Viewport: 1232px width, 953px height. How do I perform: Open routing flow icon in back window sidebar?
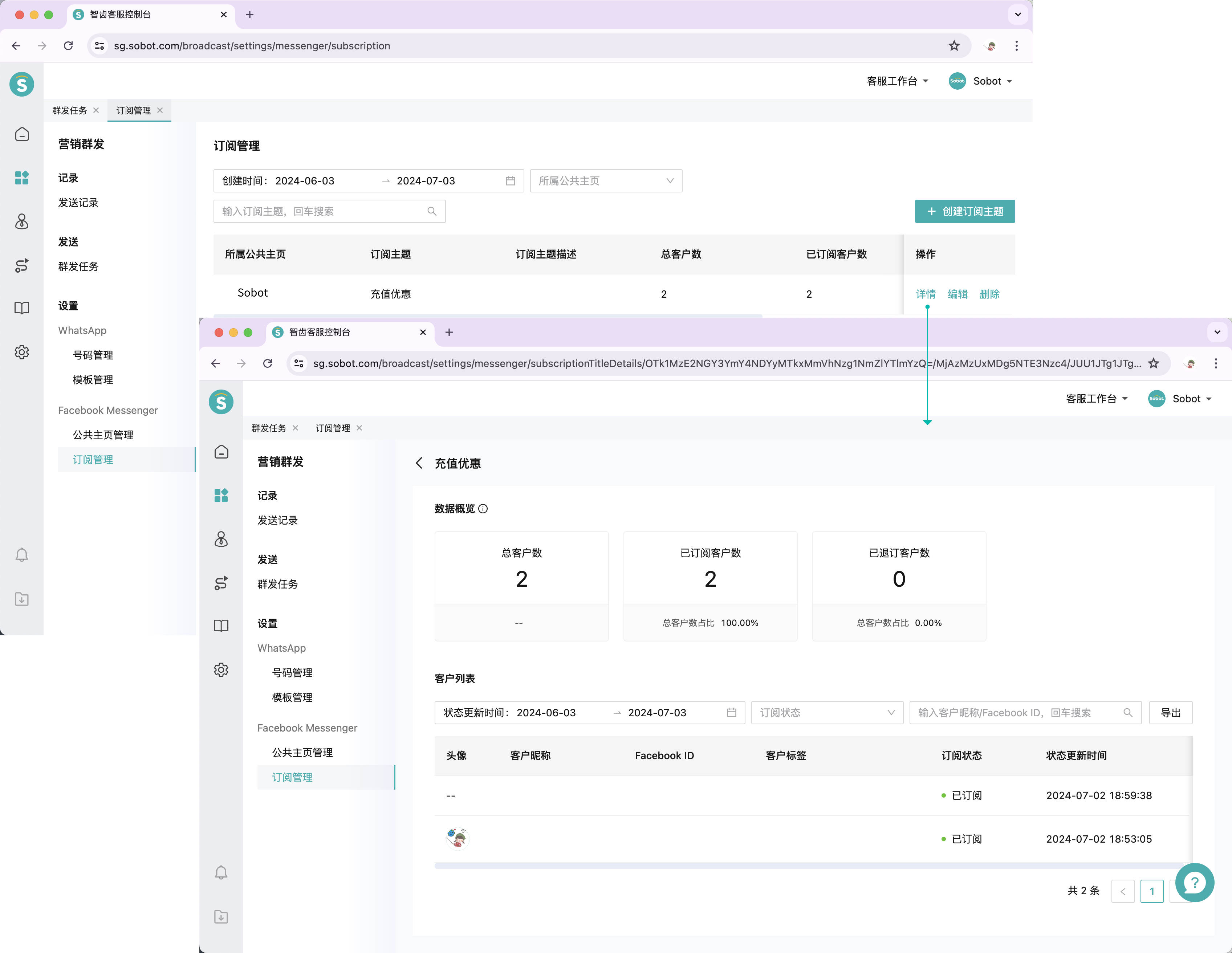click(22, 265)
